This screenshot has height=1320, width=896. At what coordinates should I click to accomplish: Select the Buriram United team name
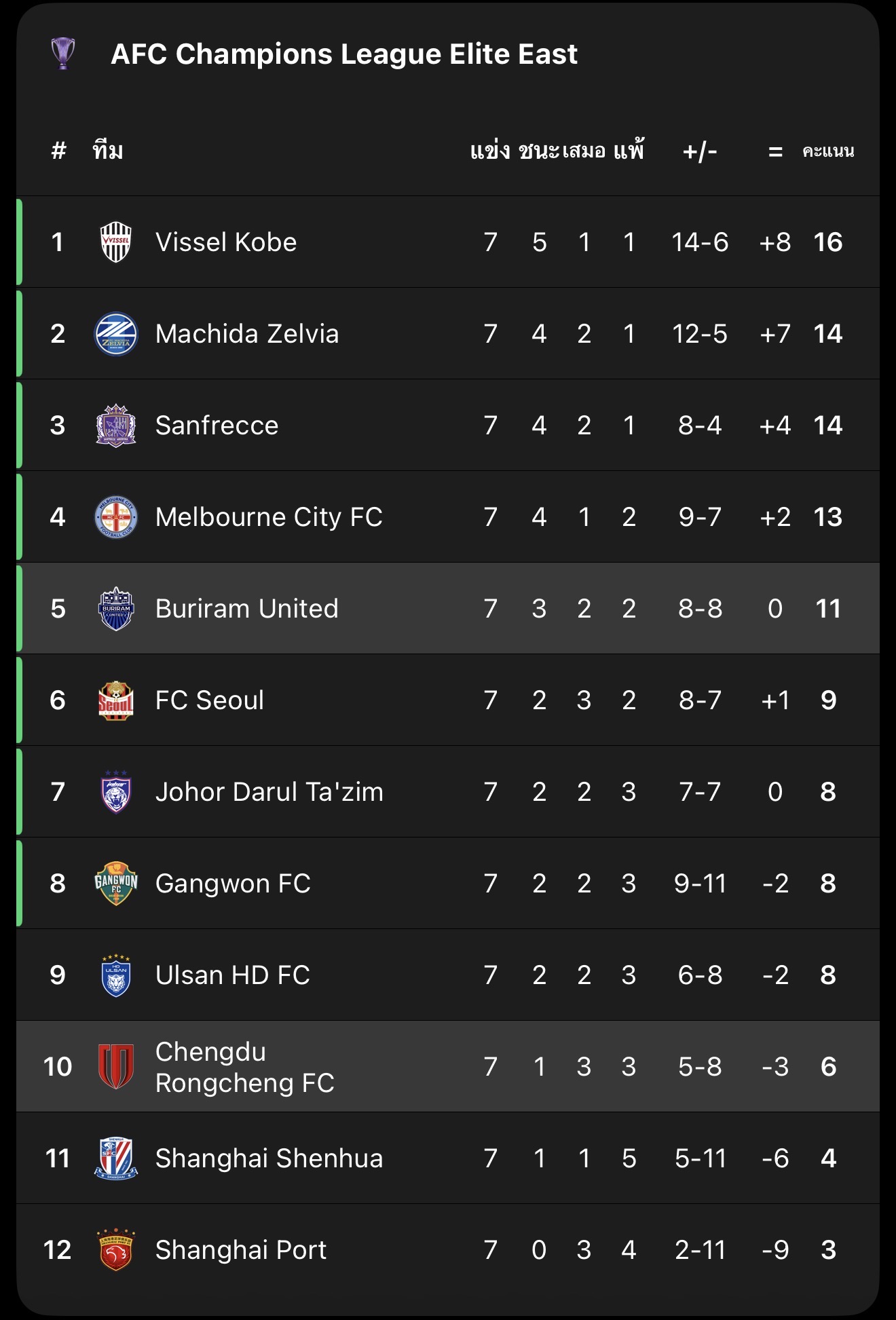tap(246, 609)
